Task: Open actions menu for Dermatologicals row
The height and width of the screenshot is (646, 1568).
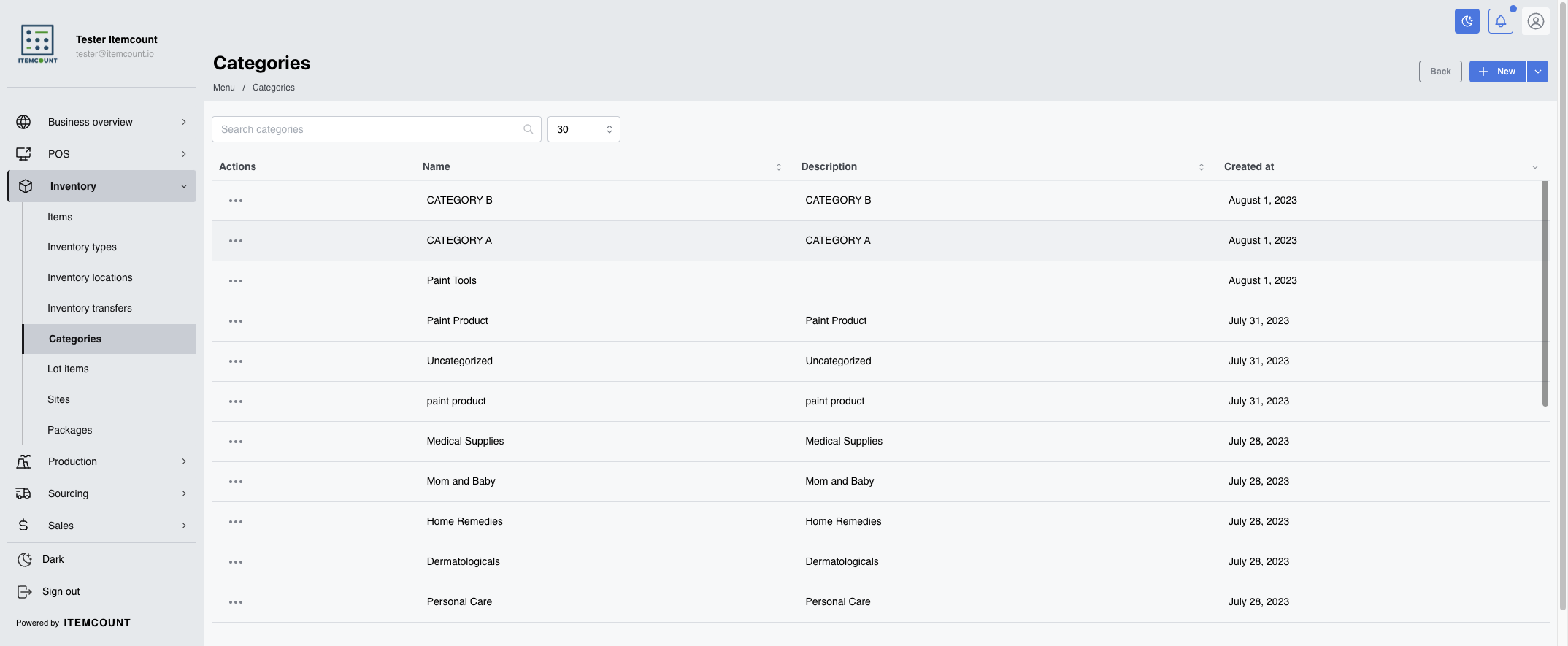Action: point(236,562)
